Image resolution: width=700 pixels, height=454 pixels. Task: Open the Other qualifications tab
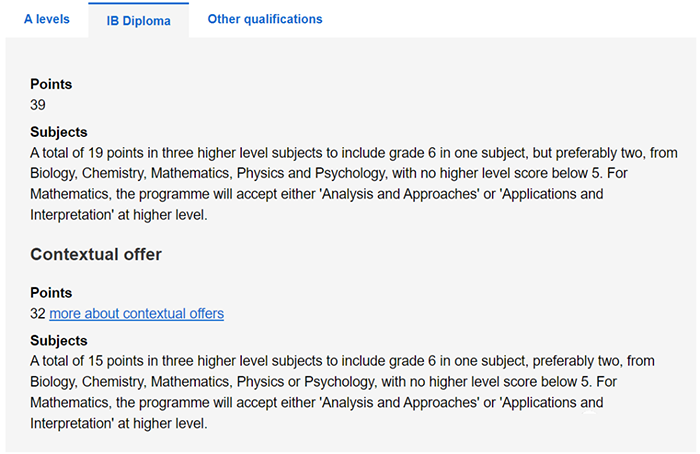point(264,19)
